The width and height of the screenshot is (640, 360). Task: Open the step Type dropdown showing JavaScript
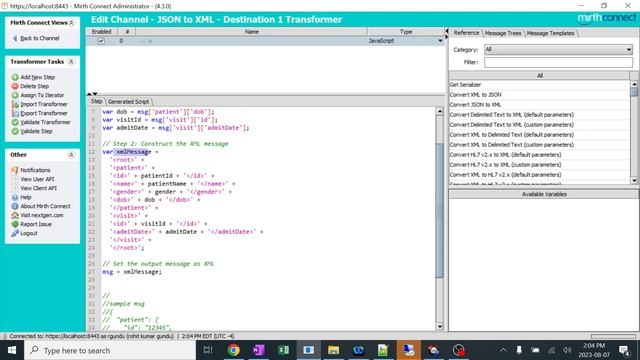point(440,41)
